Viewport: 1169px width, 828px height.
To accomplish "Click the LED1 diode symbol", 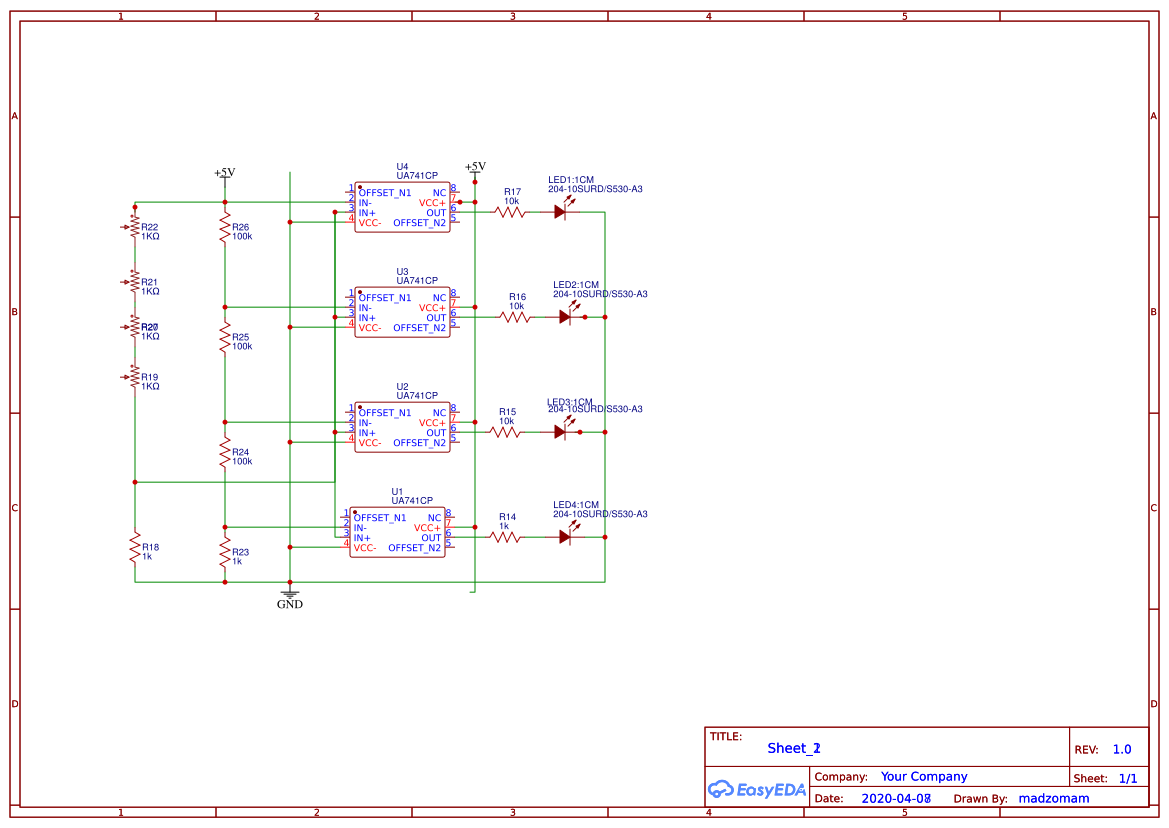I will (x=561, y=211).
